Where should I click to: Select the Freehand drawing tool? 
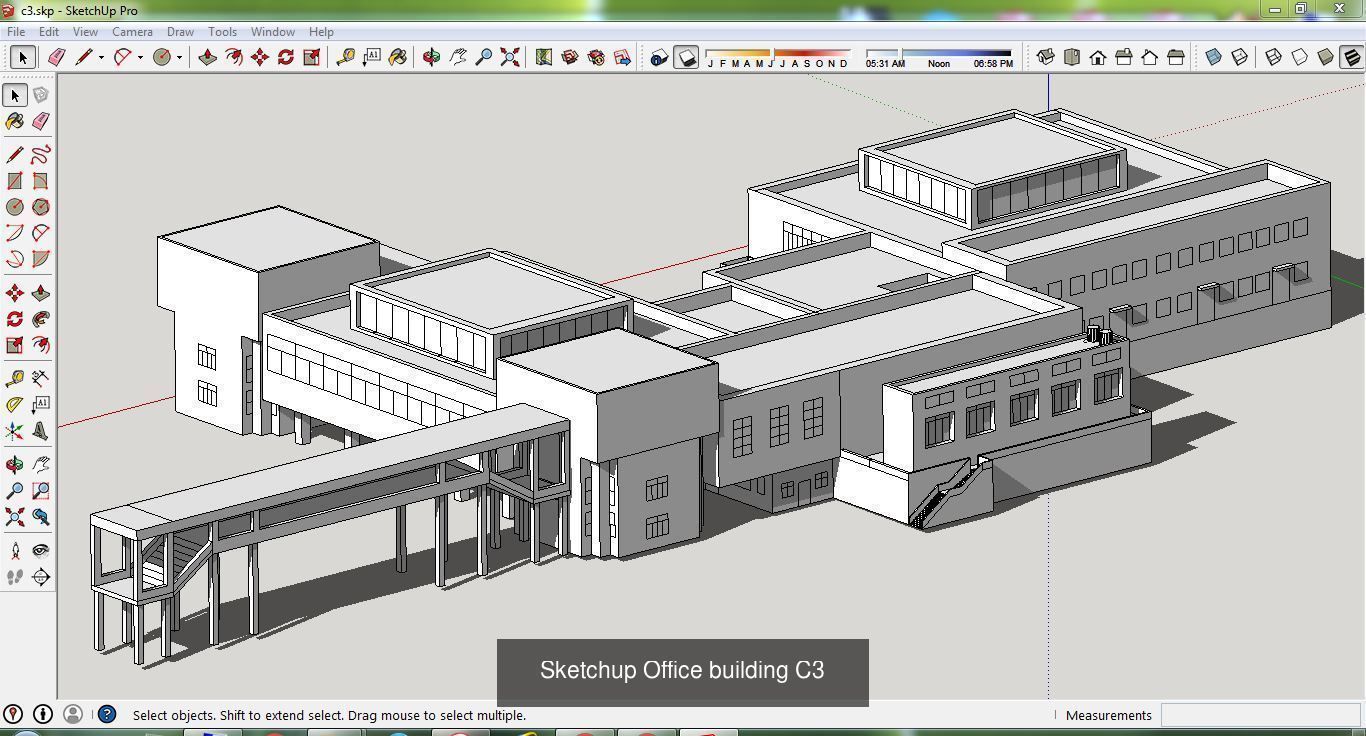[41, 155]
